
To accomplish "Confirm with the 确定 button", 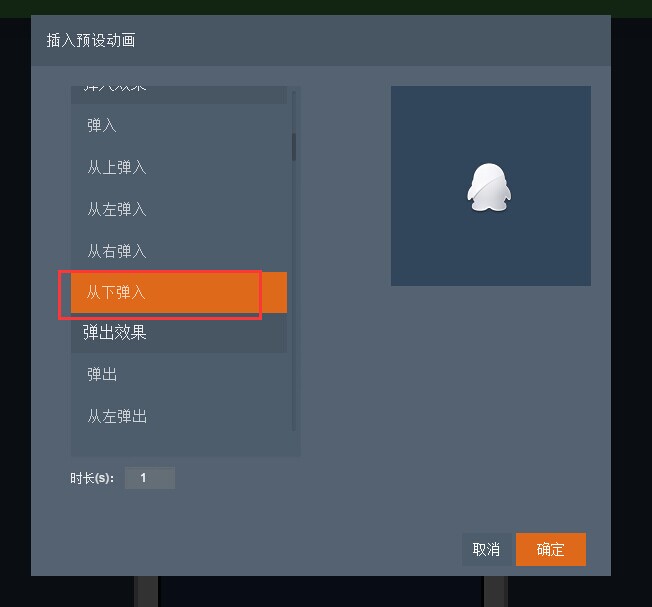I will click(551, 549).
